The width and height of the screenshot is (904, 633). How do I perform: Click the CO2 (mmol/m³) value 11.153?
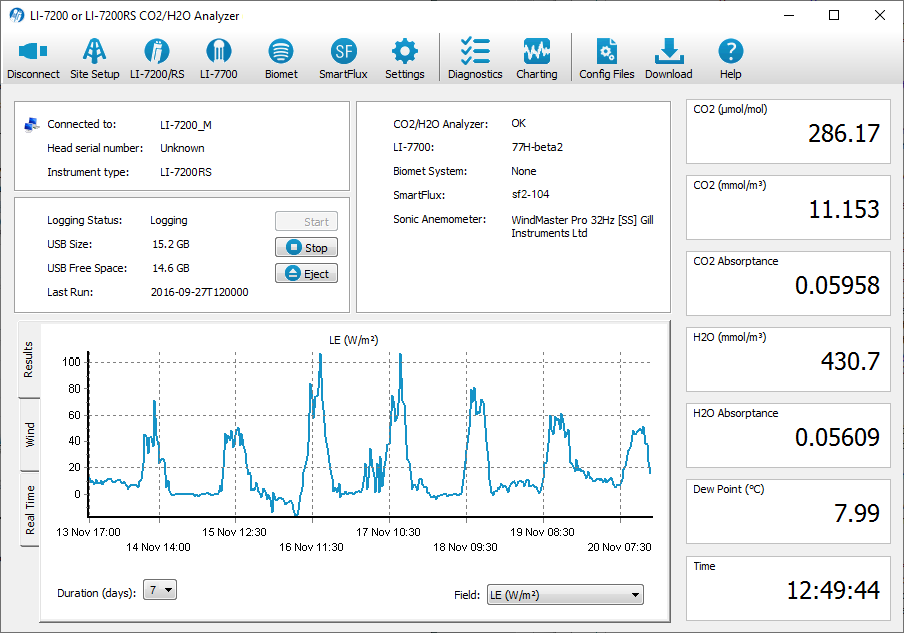tap(844, 209)
